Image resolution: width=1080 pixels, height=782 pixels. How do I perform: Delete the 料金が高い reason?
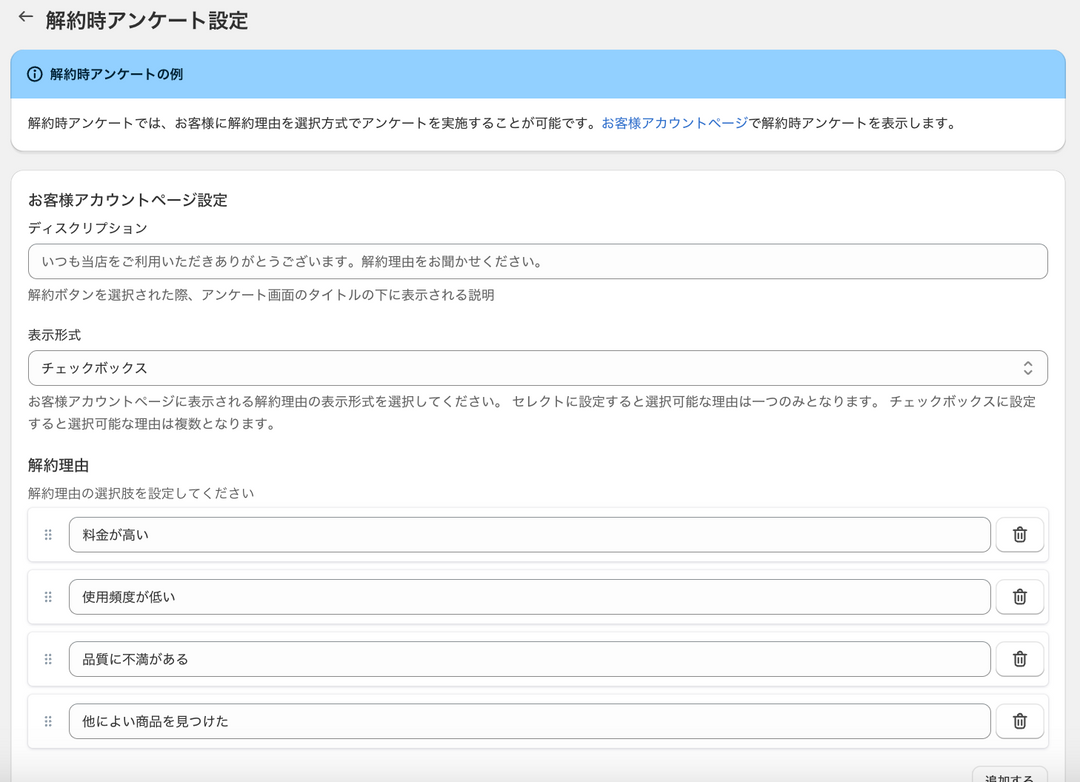tap(1019, 535)
